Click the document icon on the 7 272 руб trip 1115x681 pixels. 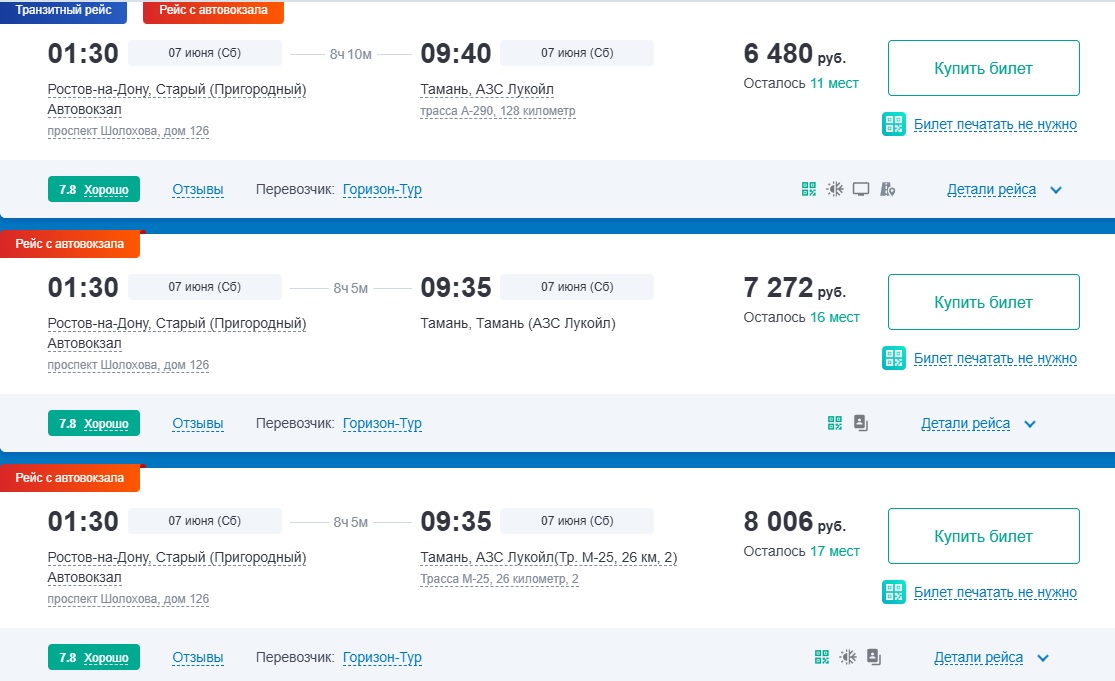tap(861, 423)
